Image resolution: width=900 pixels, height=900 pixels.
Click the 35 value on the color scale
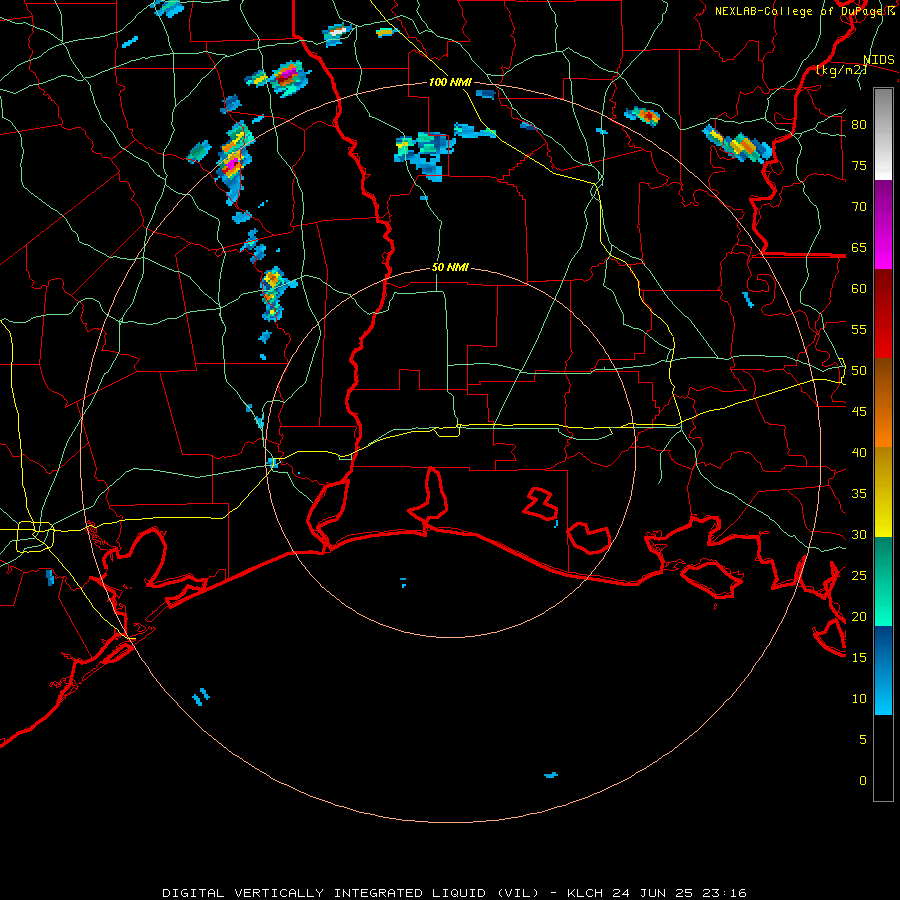pyautogui.click(x=859, y=494)
